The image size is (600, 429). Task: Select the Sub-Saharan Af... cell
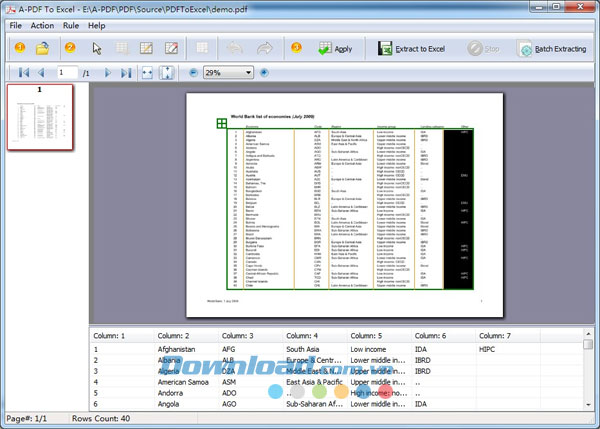click(x=314, y=404)
